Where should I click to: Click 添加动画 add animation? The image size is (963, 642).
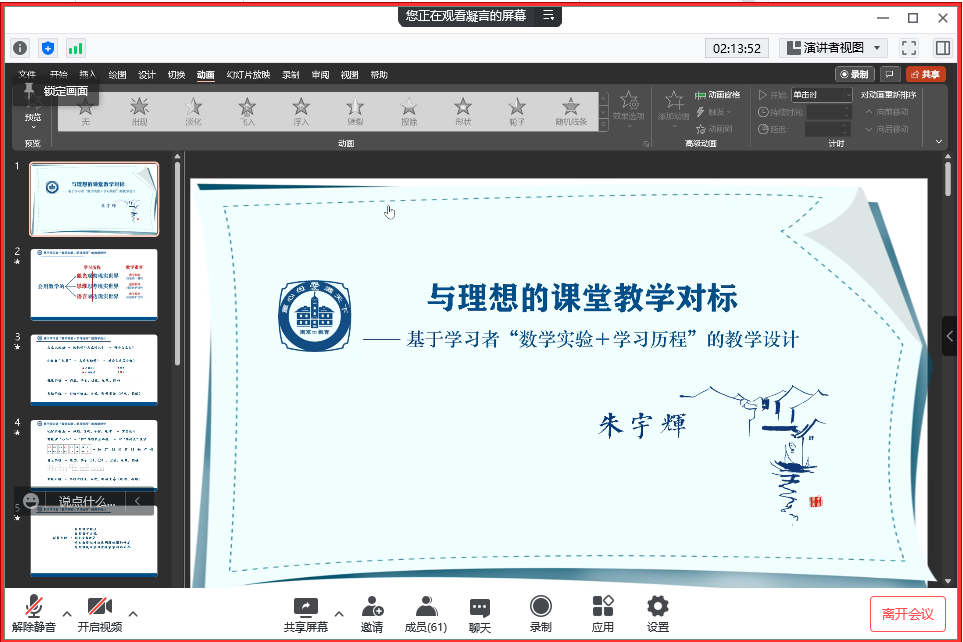[674, 109]
